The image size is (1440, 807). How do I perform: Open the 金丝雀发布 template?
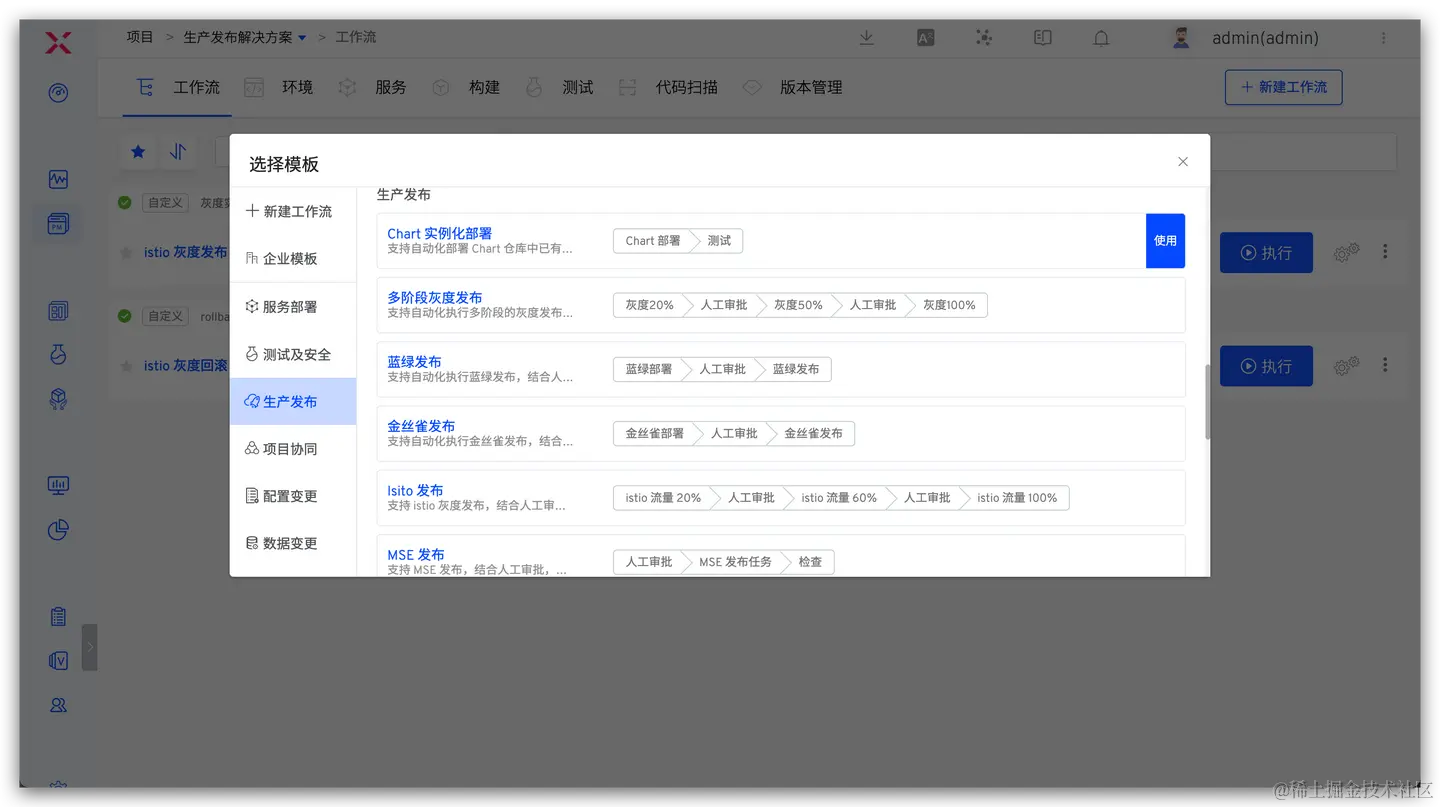pyautogui.click(x=421, y=425)
